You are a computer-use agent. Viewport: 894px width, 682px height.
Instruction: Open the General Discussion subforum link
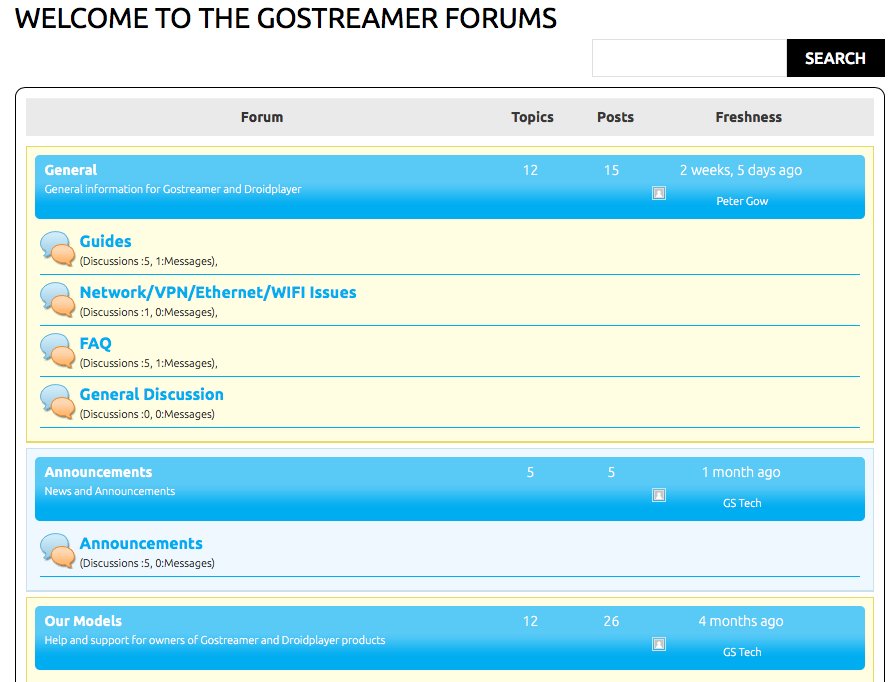pyautogui.click(x=151, y=395)
